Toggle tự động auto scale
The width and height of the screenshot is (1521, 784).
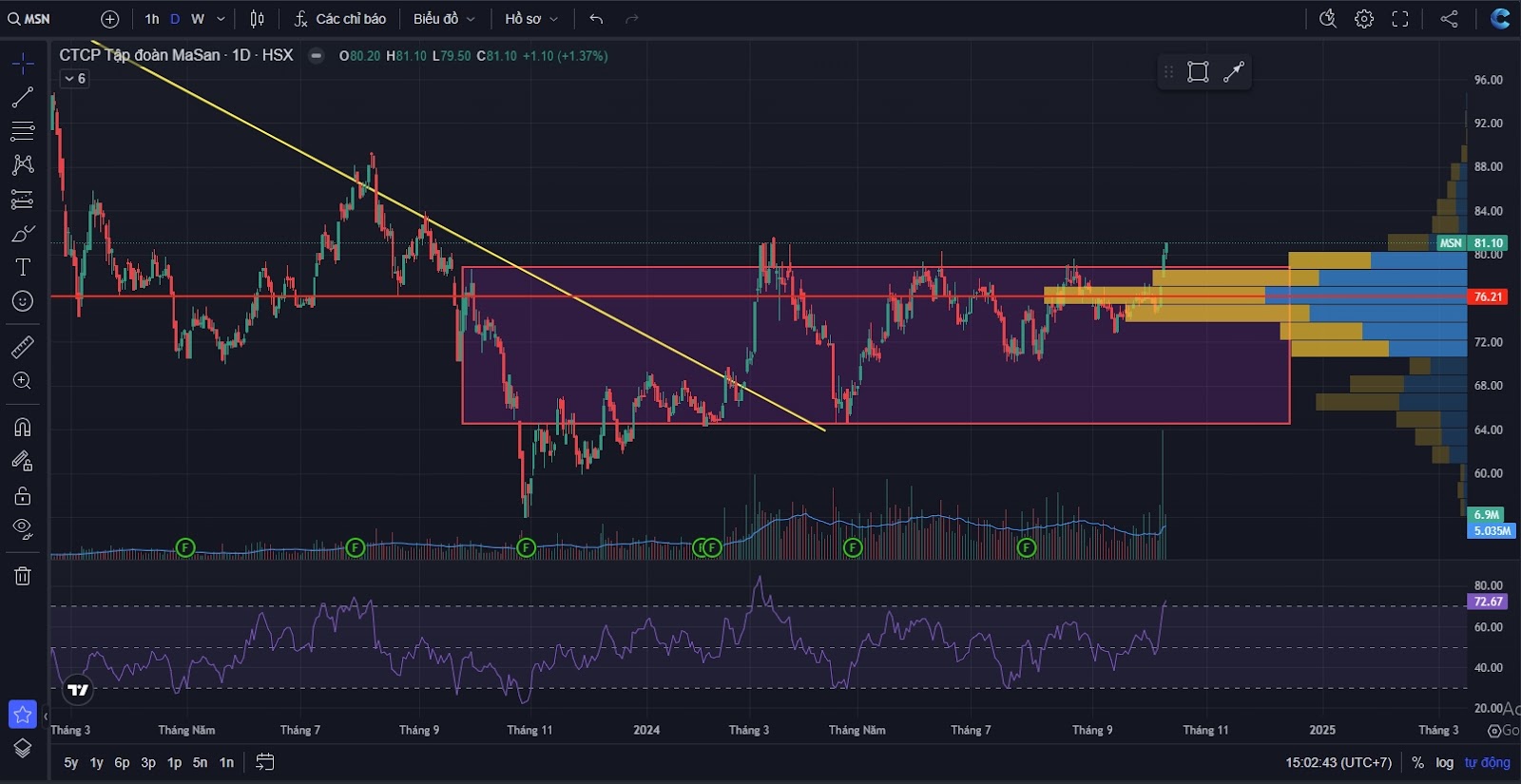click(x=1487, y=762)
